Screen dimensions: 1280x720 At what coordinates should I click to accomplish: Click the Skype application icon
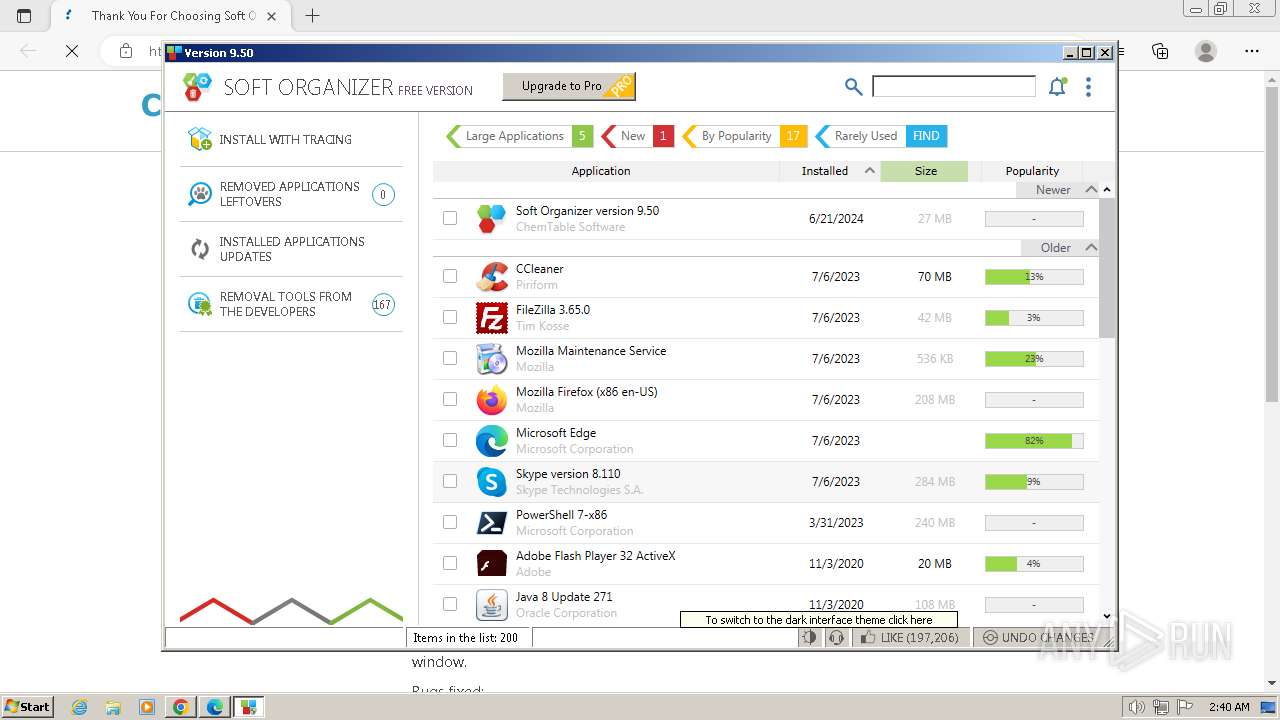point(491,481)
